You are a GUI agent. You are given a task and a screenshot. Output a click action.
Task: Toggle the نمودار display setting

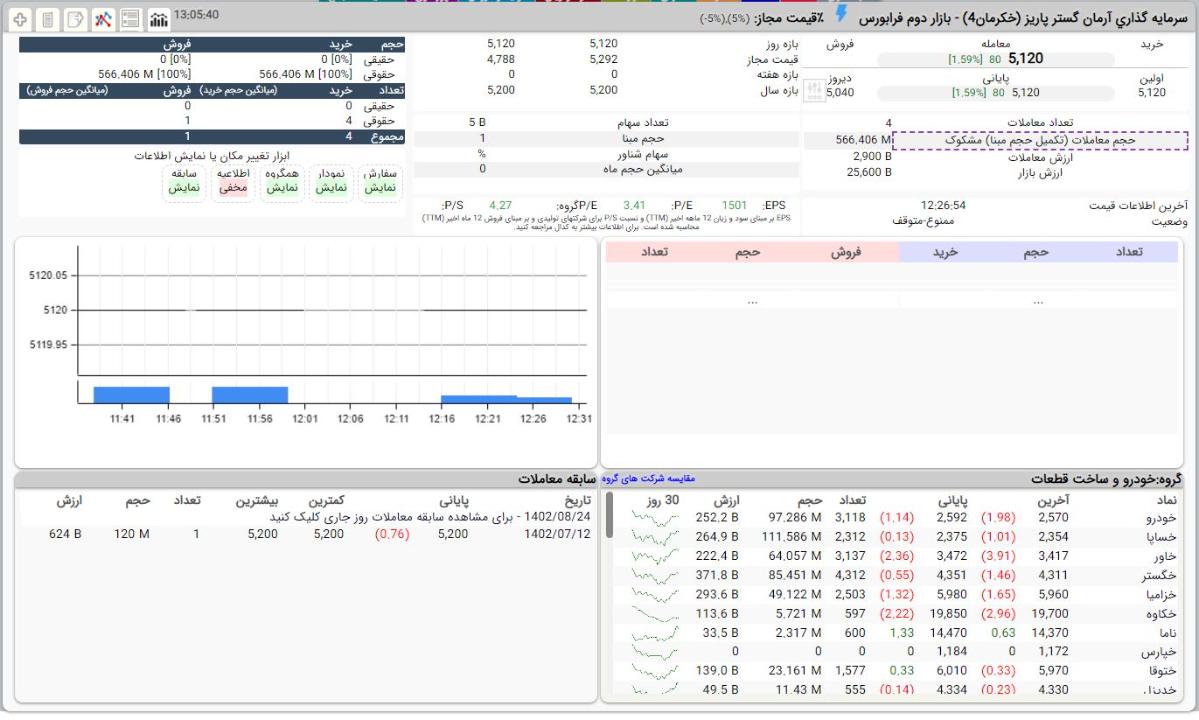332,181
